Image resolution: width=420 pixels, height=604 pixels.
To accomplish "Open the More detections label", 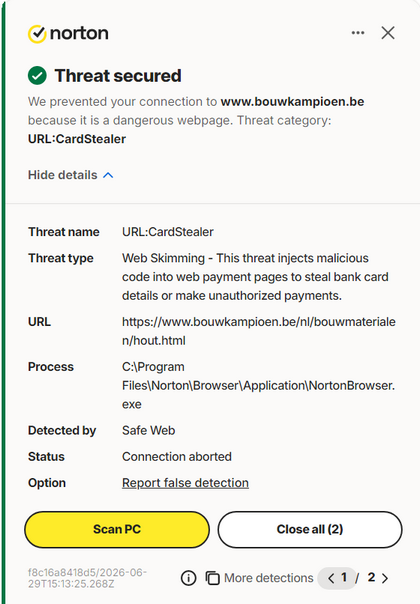I will 269,578.
